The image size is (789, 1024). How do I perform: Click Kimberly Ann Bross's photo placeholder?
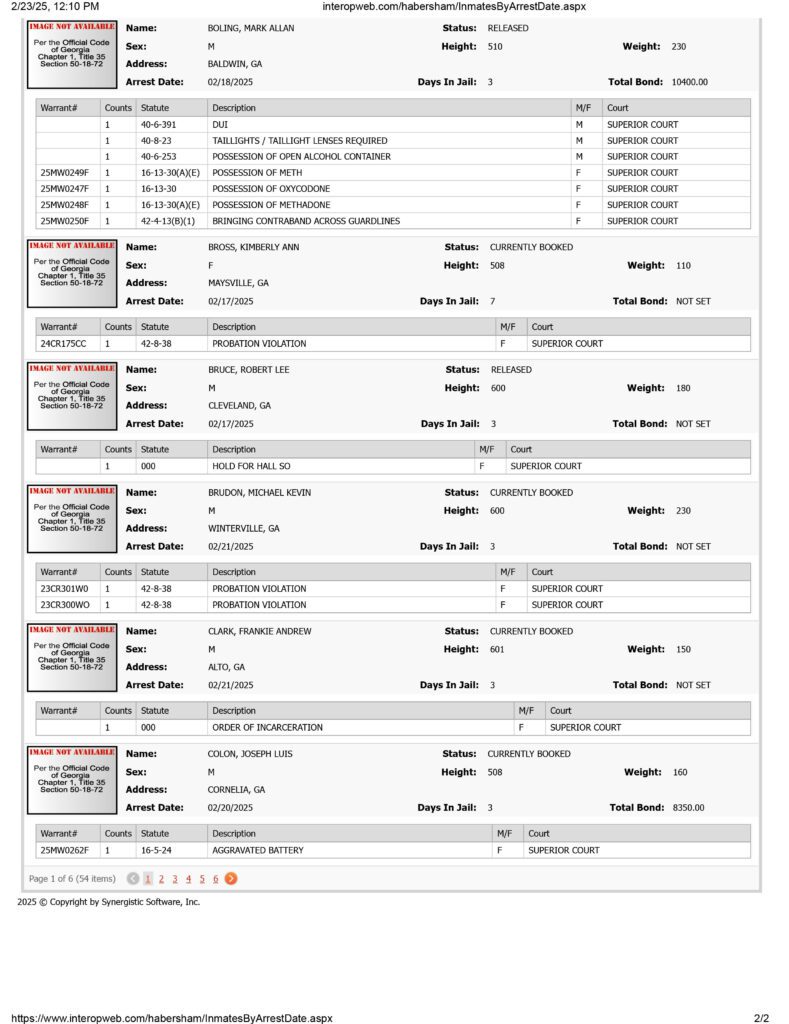(x=72, y=274)
